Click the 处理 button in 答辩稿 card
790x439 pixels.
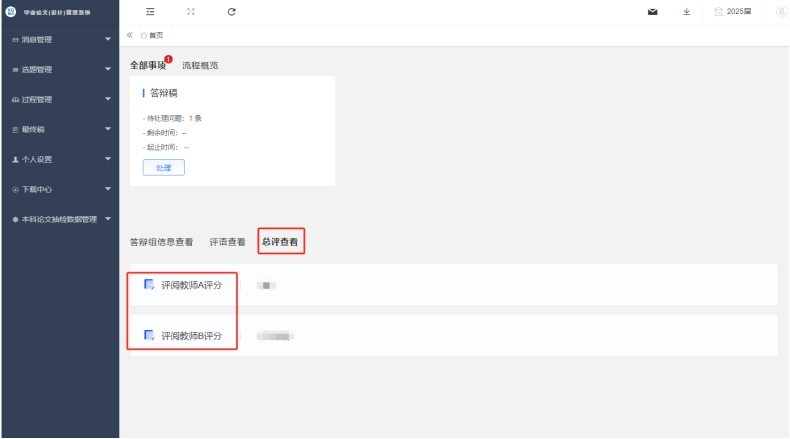pos(164,168)
